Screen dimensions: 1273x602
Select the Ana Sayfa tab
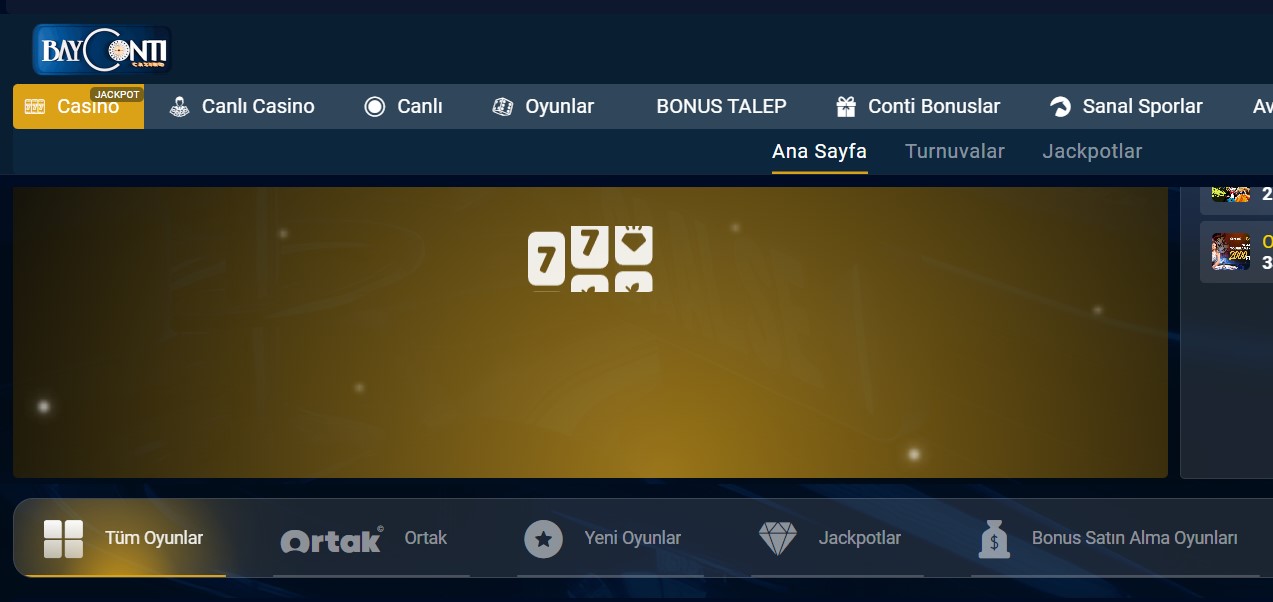tap(819, 152)
